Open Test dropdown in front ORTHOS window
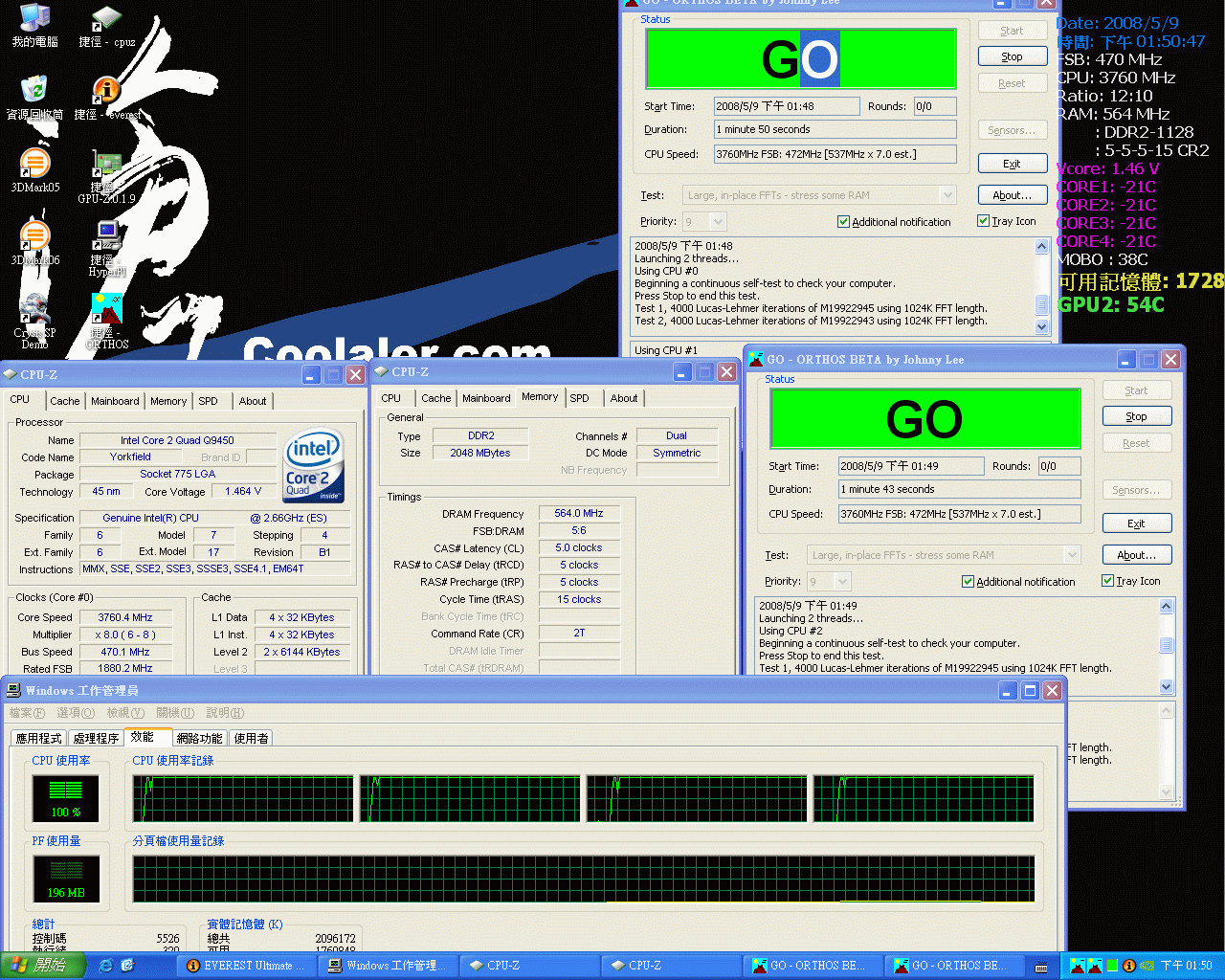Viewport: 1225px width, 980px height. [1072, 555]
